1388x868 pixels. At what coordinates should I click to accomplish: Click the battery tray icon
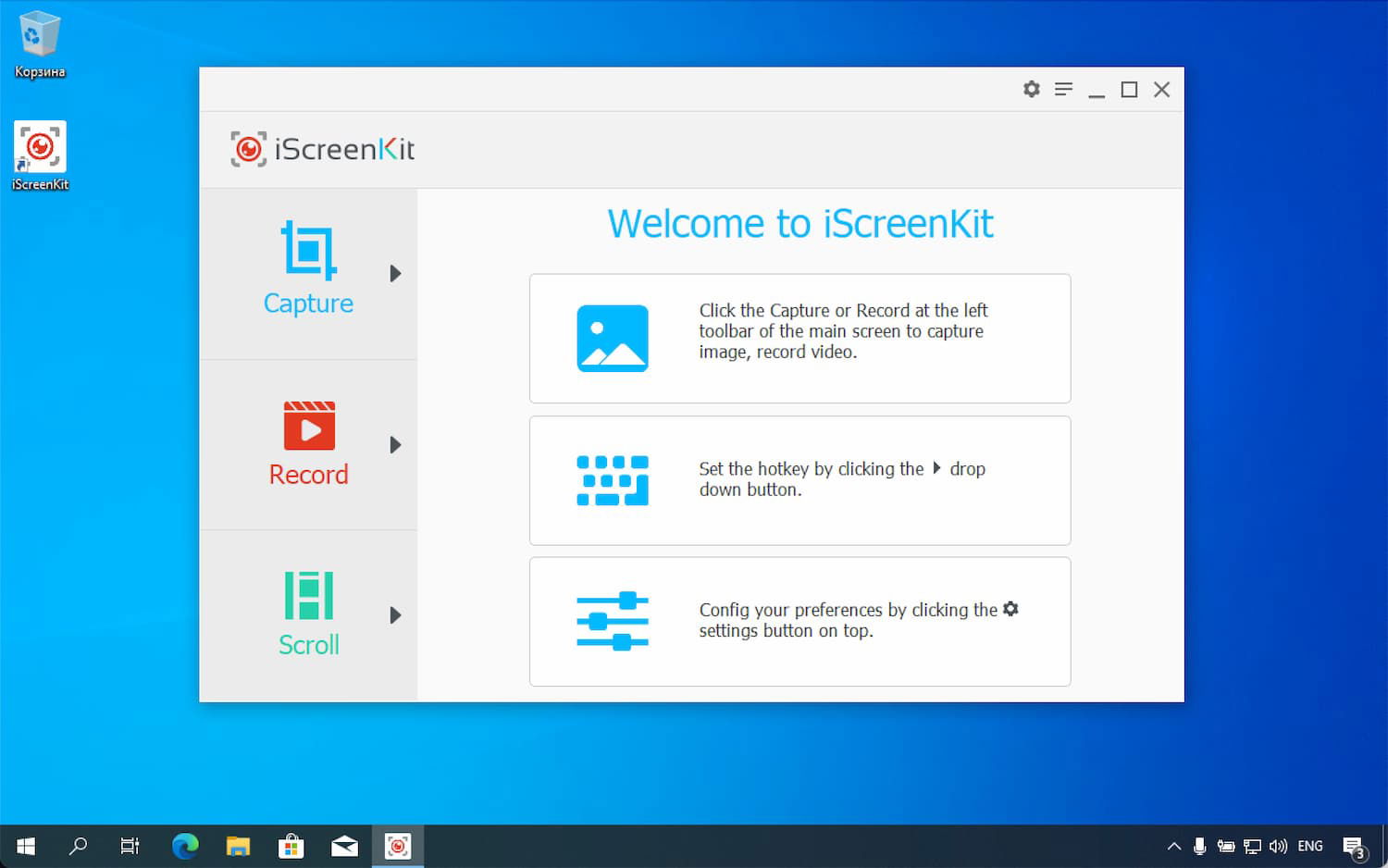[x=1226, y=846]
